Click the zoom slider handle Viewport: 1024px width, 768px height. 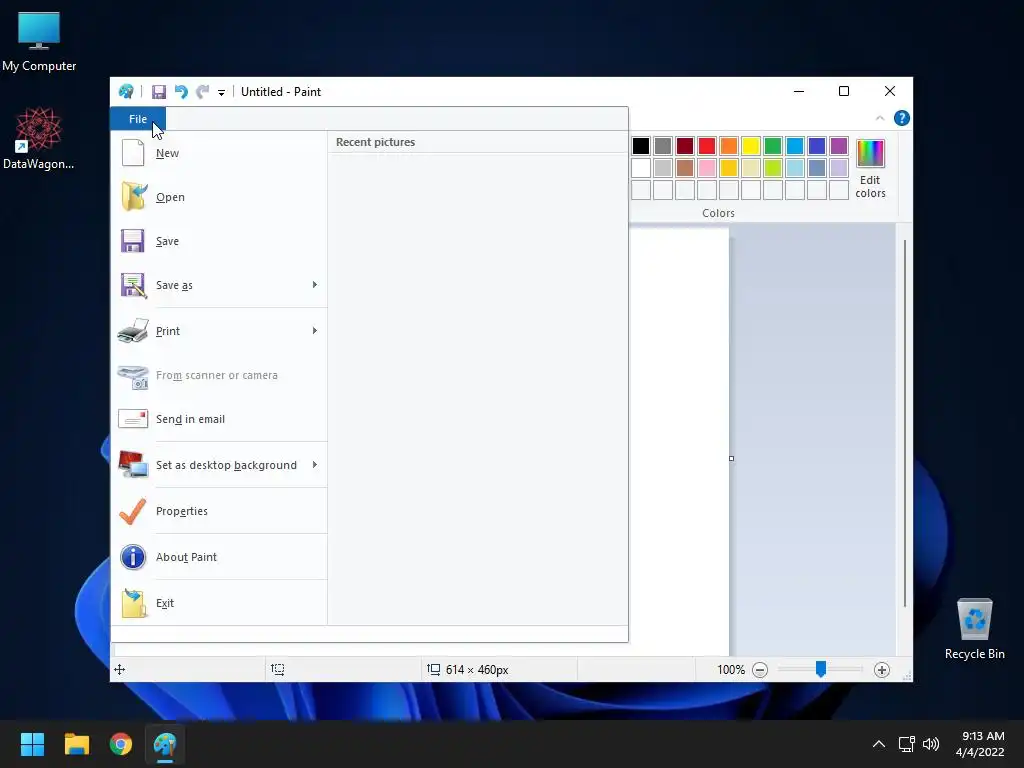[x=820, y=669]
